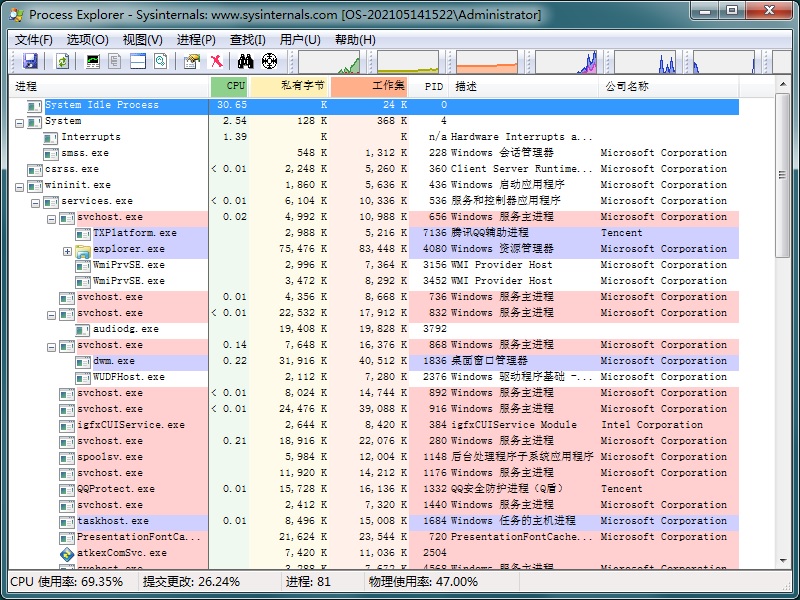Collapse the services.exe tree node

pyautogui.click(x=35, y=203)
